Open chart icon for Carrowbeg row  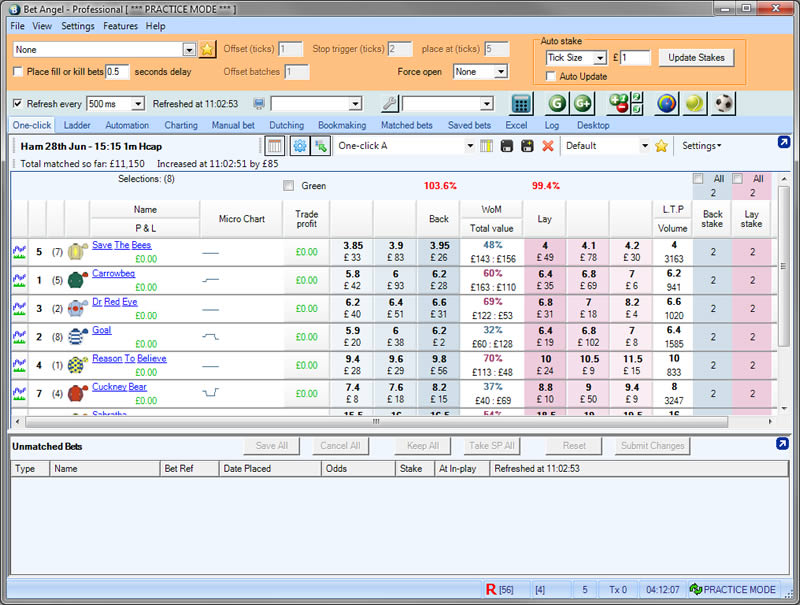[19, 280]
